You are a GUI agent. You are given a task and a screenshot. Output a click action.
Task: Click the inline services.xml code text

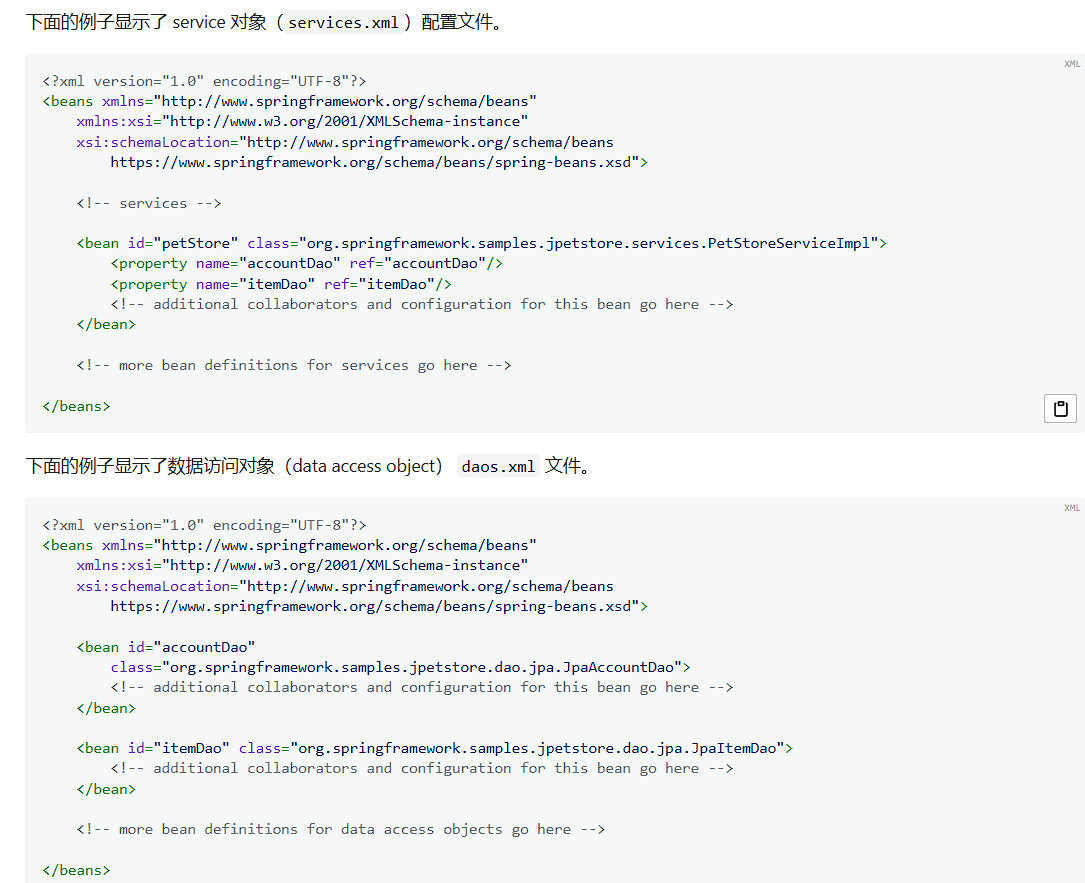[x=343, y=23]
